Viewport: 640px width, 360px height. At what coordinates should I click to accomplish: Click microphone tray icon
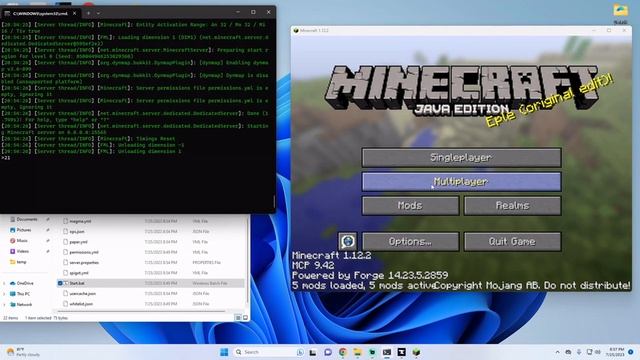(x=579, y=352)
